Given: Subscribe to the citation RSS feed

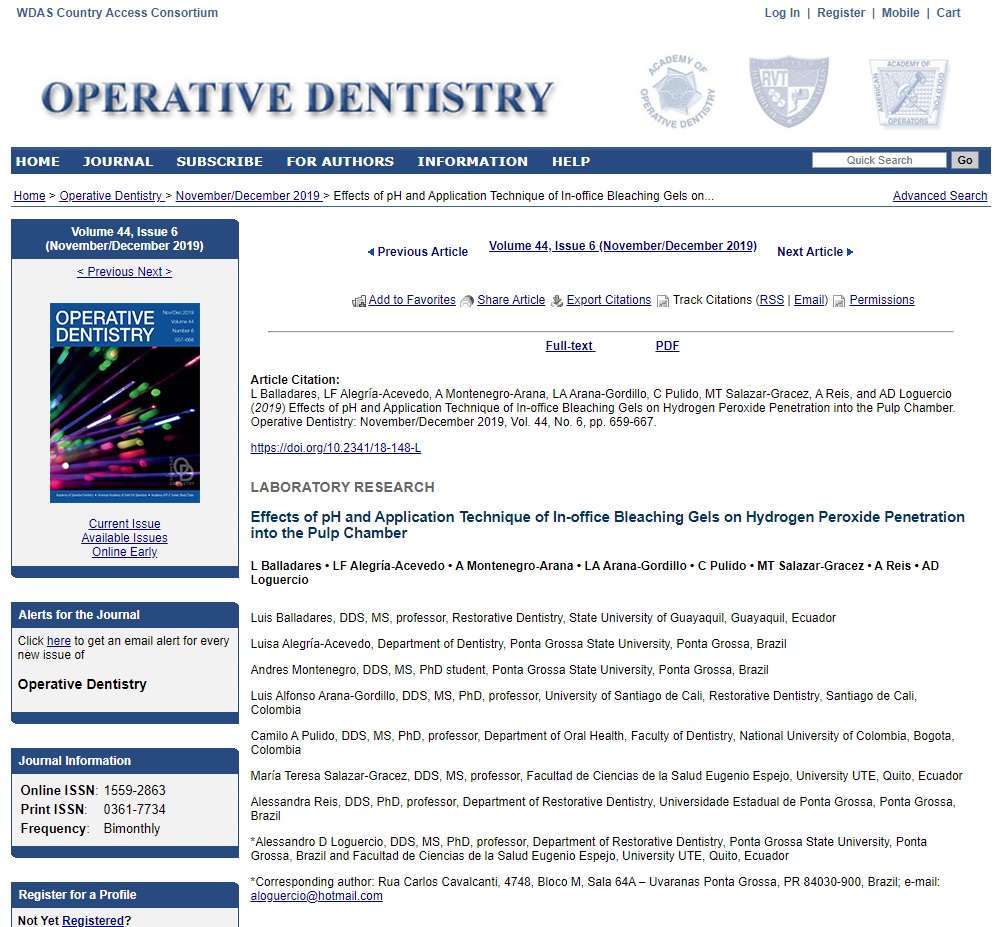Looking at the screenshot, I should (771, 300).
